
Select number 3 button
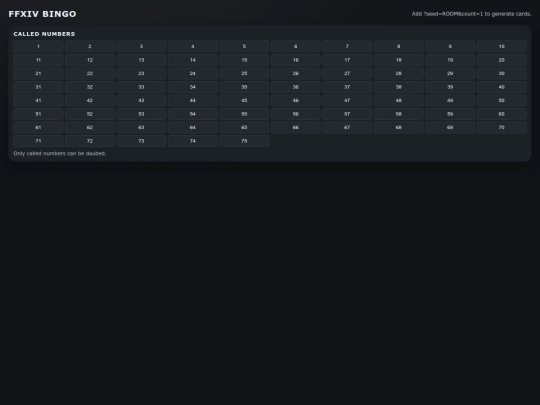tap(141, 46)
